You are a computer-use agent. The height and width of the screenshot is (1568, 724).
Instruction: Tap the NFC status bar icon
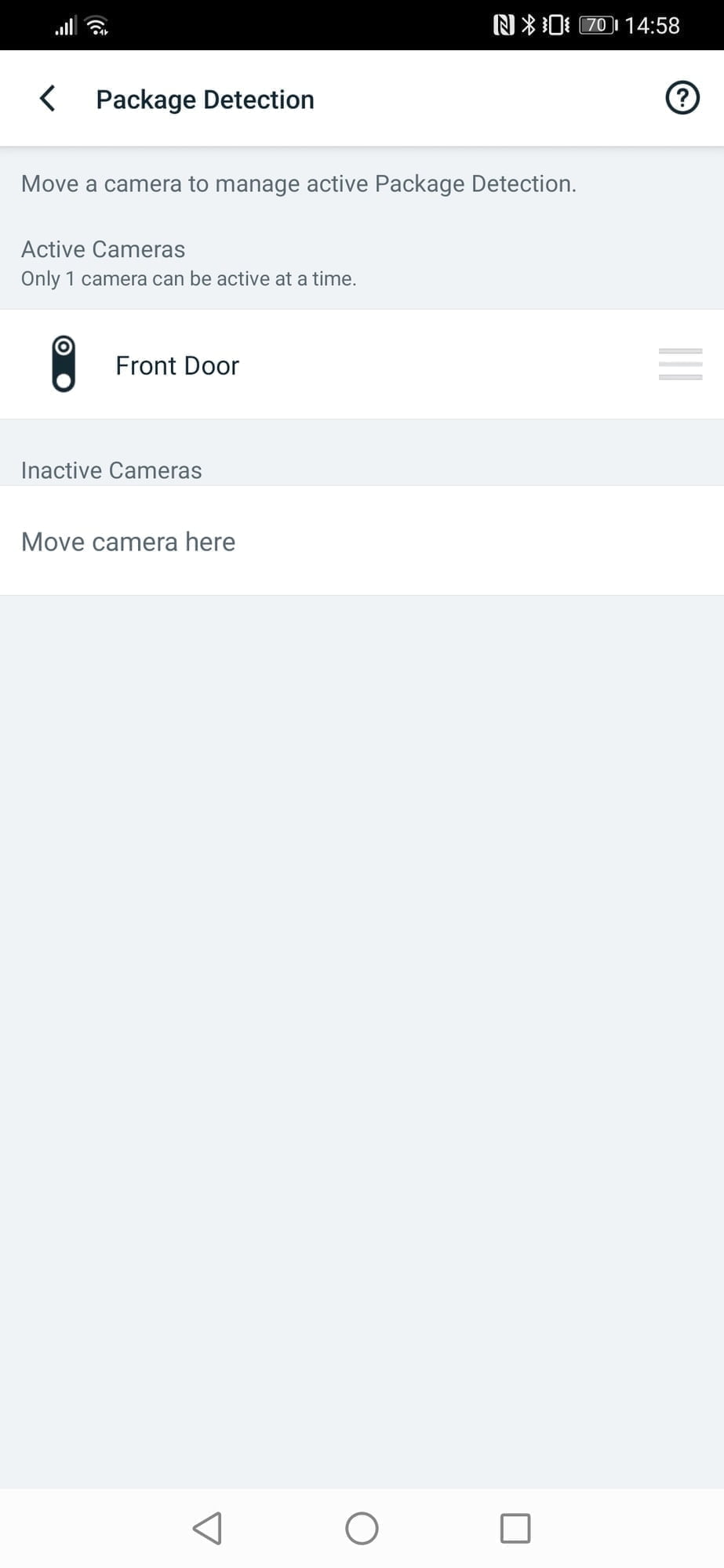pyautogui.click(x=503, y=25)
